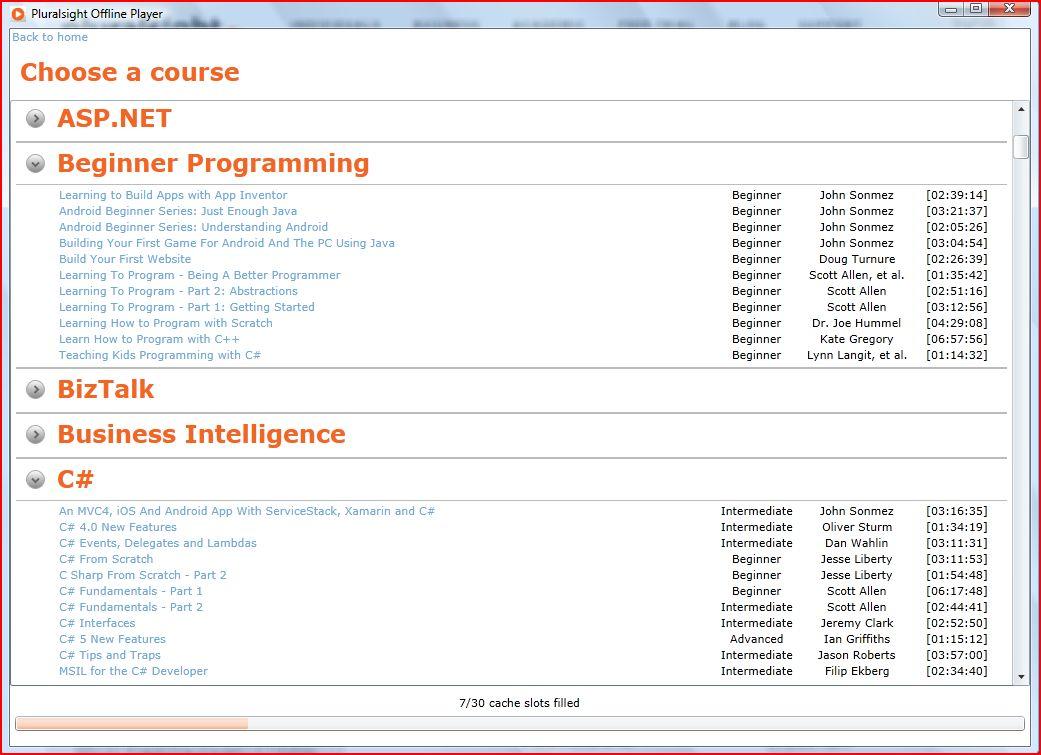Click the scrollbar up arrow
1041x755 pixels.
(1021, 109)
